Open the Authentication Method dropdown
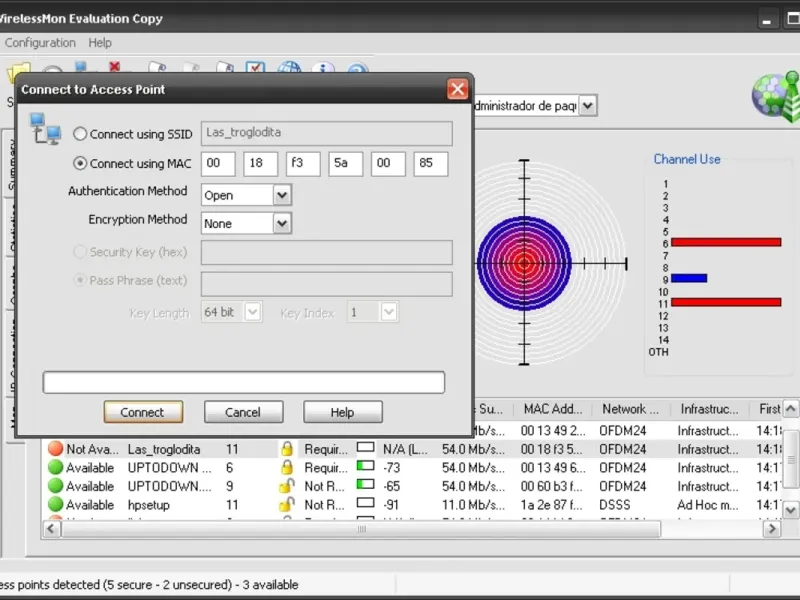This screenshot has height=600, width=800. pyautogui.click(x=281, y=195)
